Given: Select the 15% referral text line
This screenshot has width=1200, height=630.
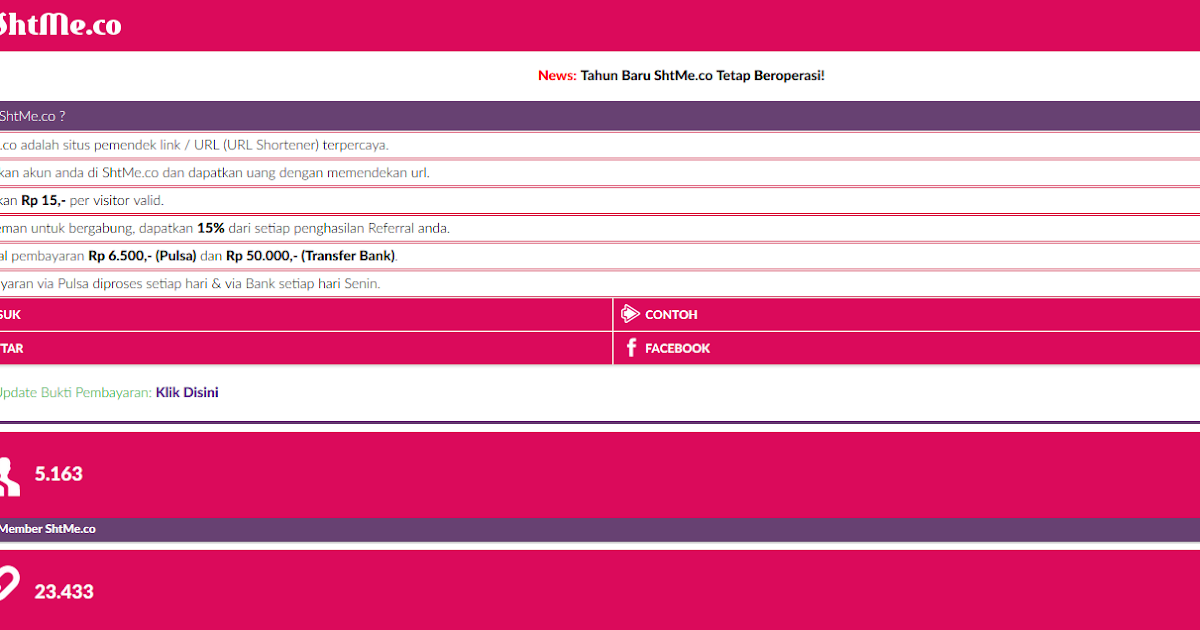Looking at the screenshot, I should [x=225, y=228].
